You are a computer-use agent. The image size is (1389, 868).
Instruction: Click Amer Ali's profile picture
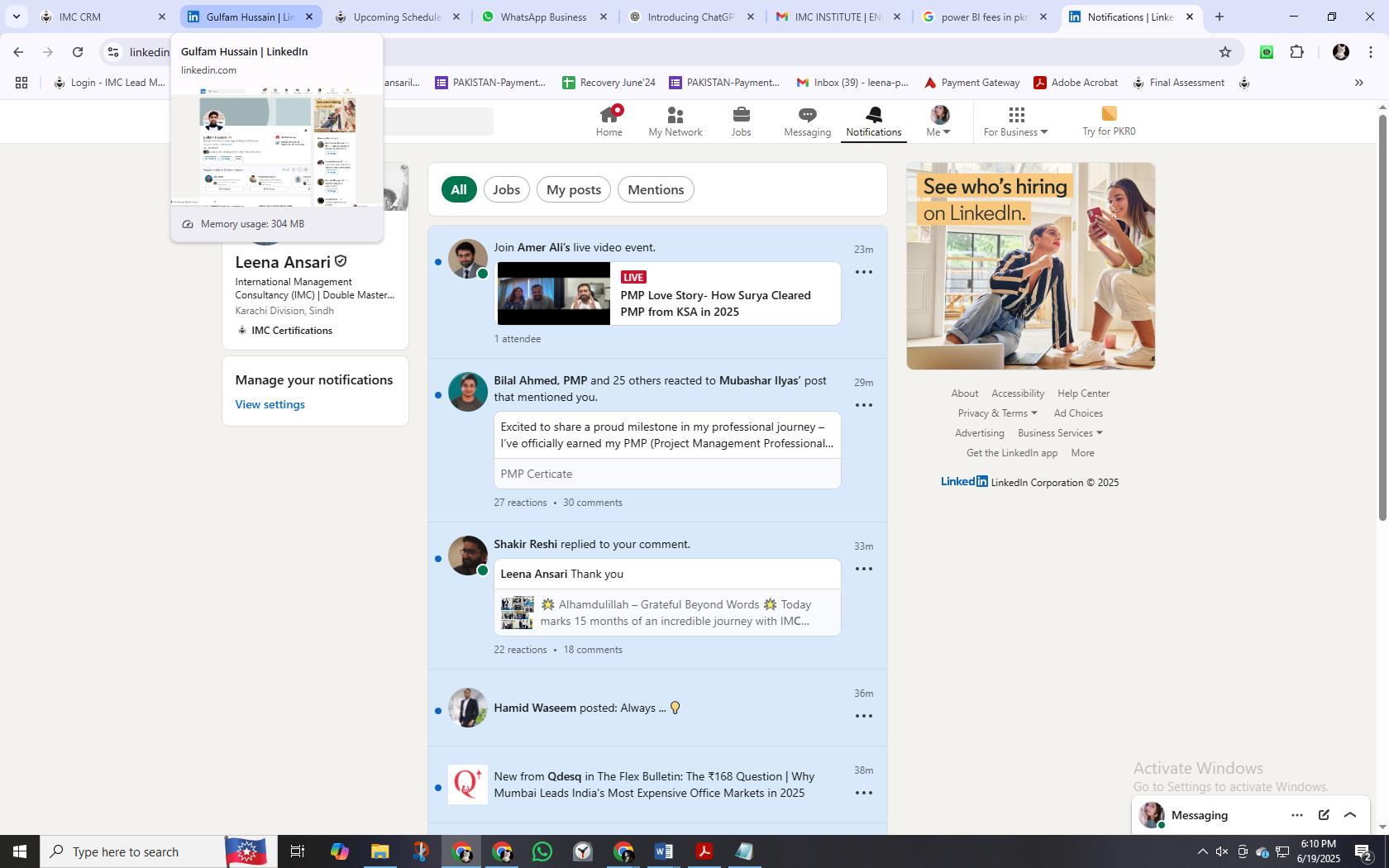pos(468,259)
